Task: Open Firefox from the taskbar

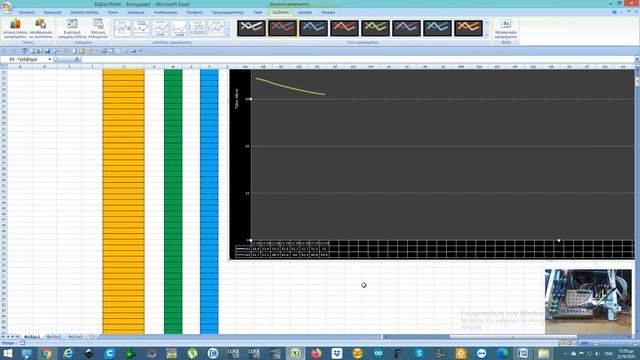Action: click(x=316, y=353)
